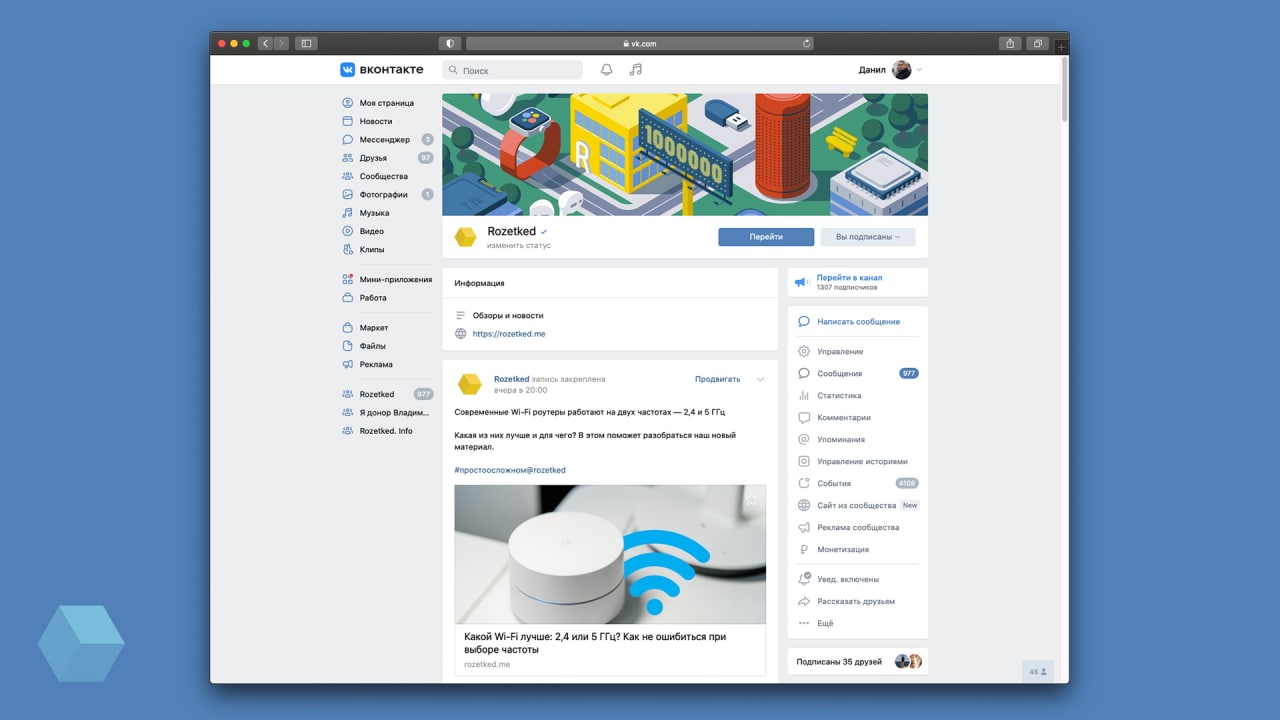Viewport: 1280px width, 720px height.
Task: Click the Поиск search field
Action: click(512, 70)
